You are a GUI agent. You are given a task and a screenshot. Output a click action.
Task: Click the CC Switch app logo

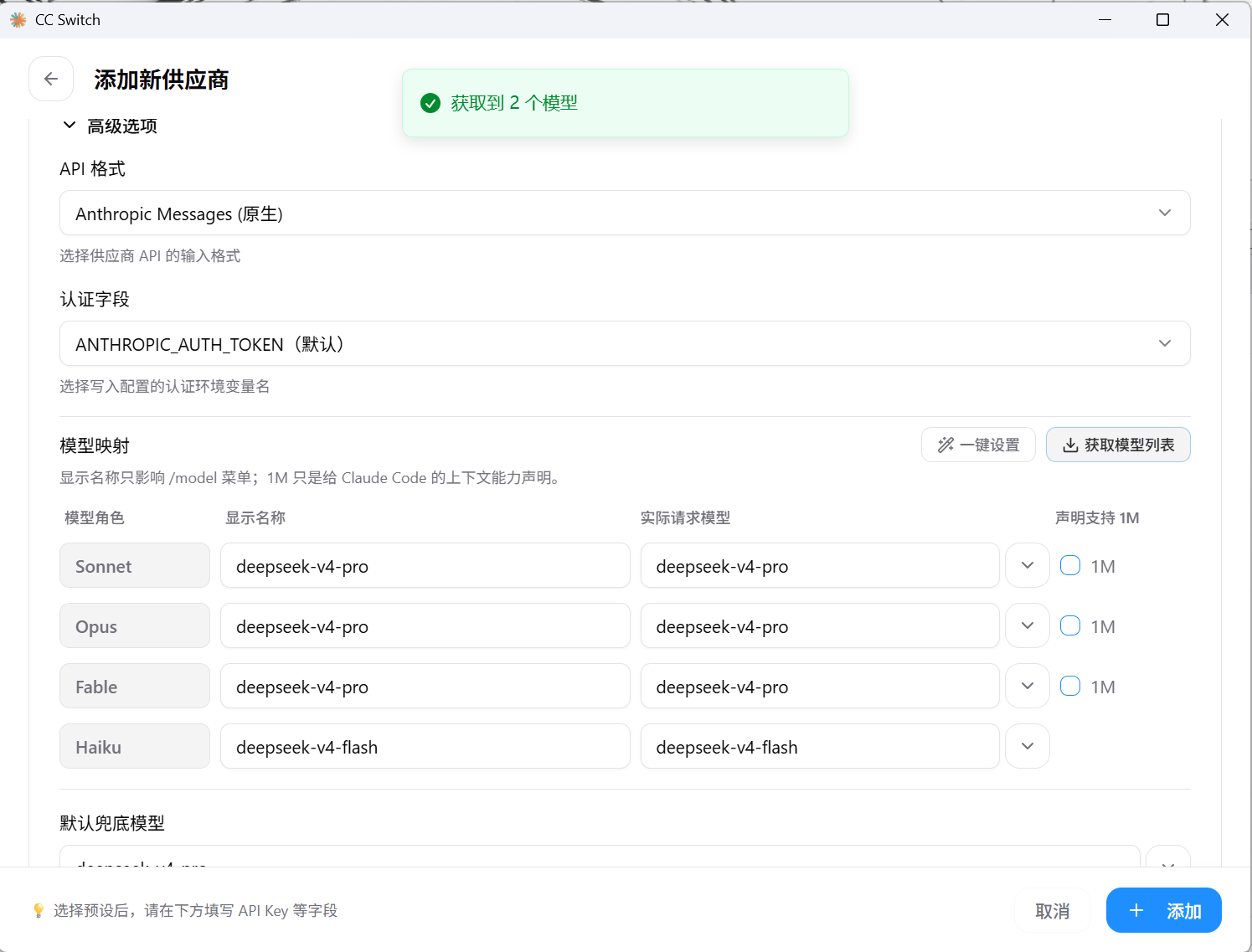click(18, 19)
